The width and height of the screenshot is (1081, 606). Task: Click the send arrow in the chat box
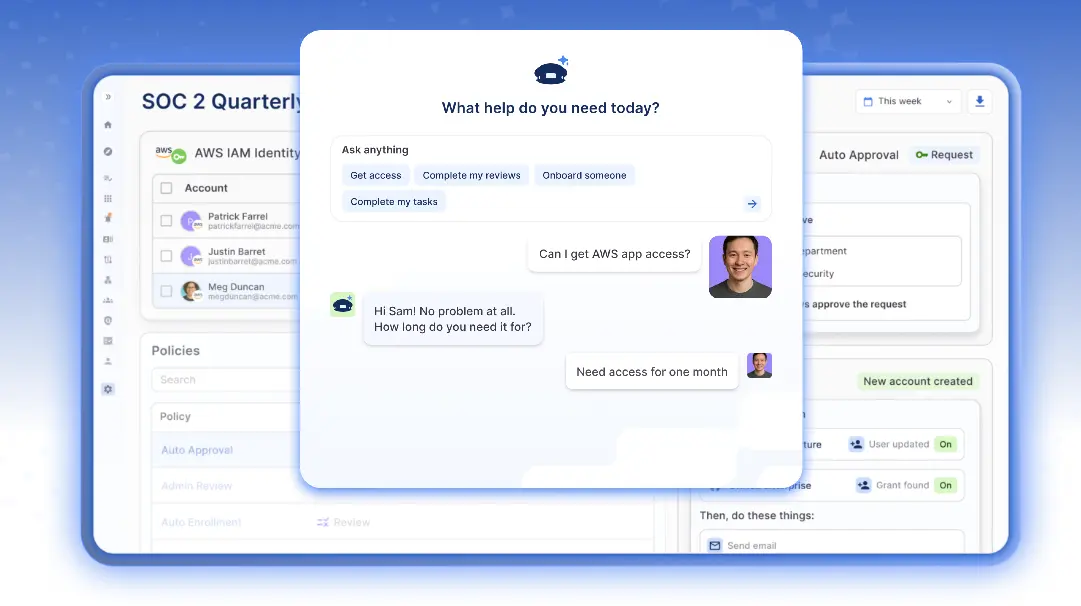752,204
